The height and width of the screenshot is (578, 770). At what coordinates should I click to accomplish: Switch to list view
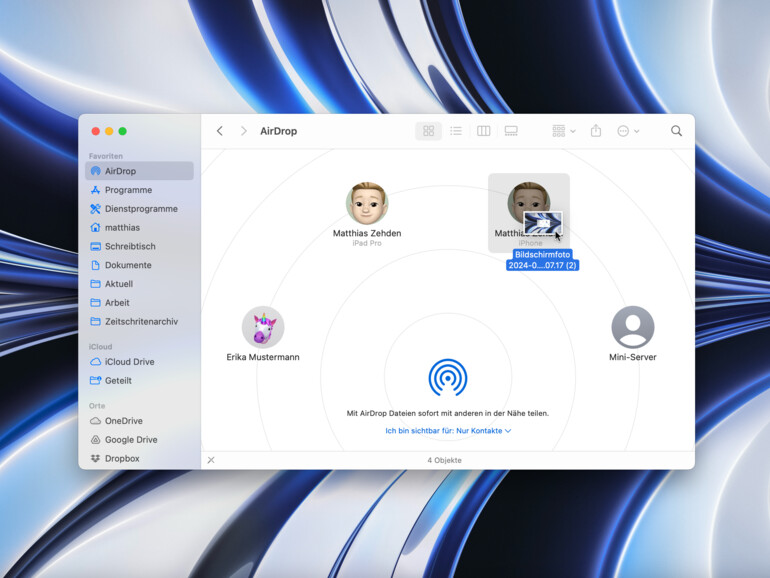tap(456, 131)
